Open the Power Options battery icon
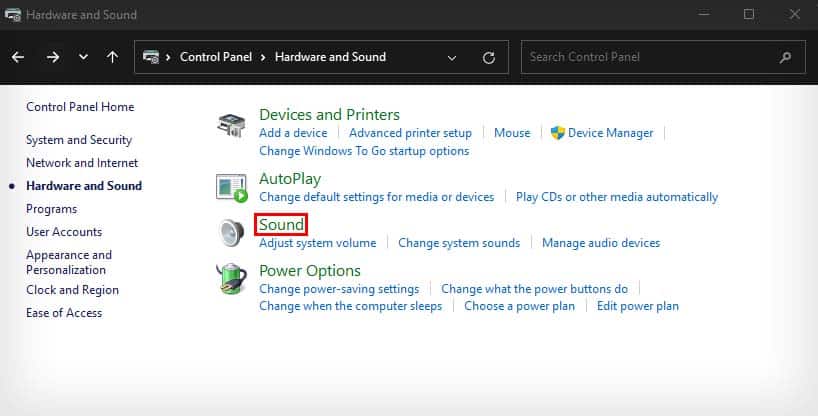The image size is (818, 416). [231, 279]
